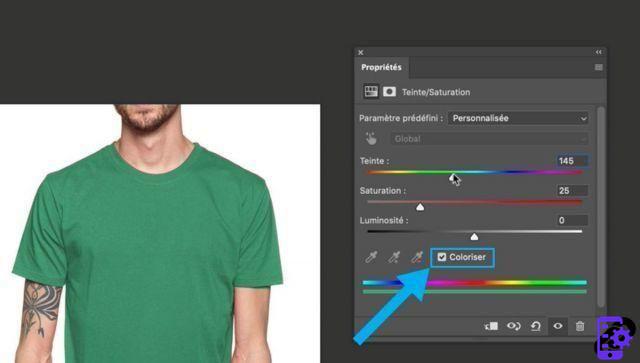640x363 pixels.
Task: Click the upper rainbow color bar
Action: (475, 283)
